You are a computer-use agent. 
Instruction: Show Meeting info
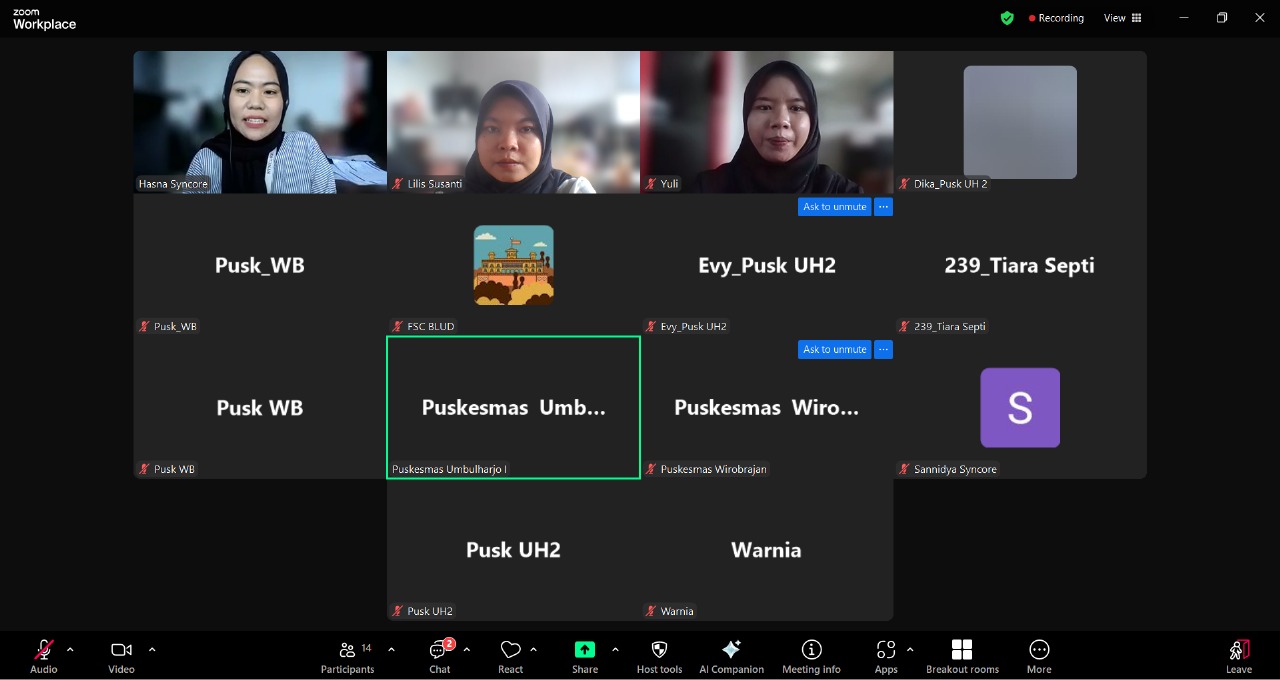(811, 655)
